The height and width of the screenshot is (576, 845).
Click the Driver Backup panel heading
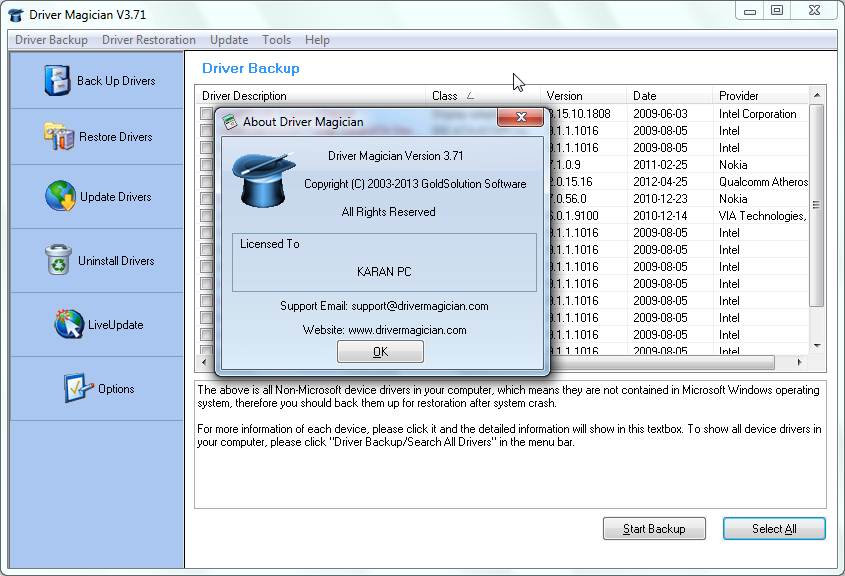click(251, 68)
